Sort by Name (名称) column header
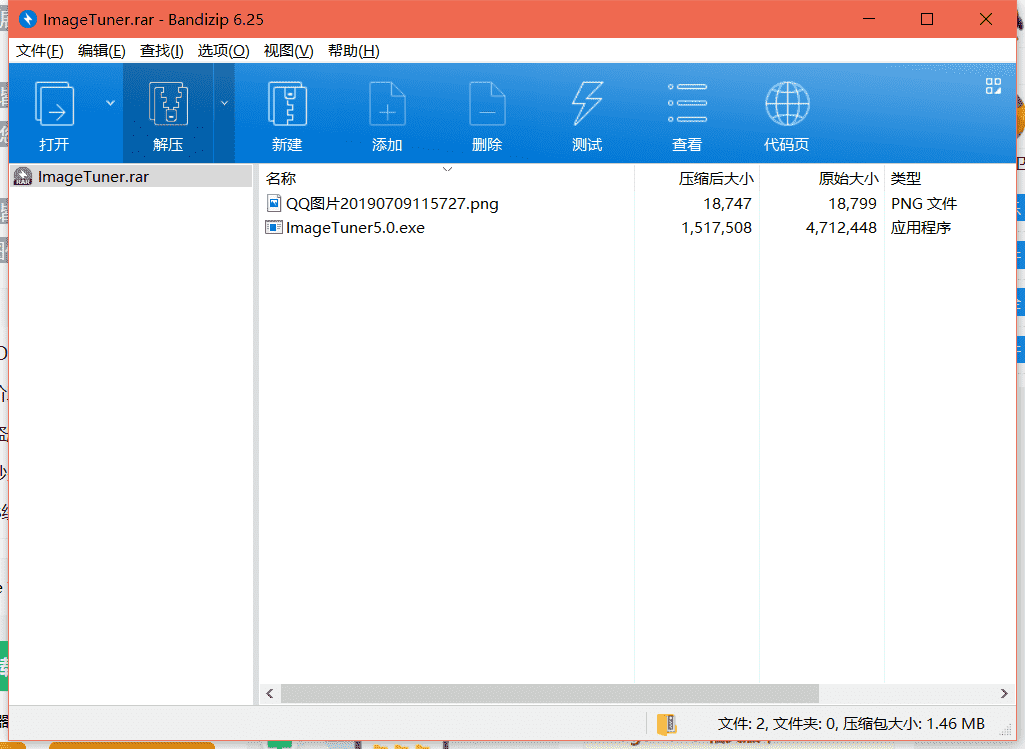Viewport: 1025px width, 749px height. click(x=281, y=178)
